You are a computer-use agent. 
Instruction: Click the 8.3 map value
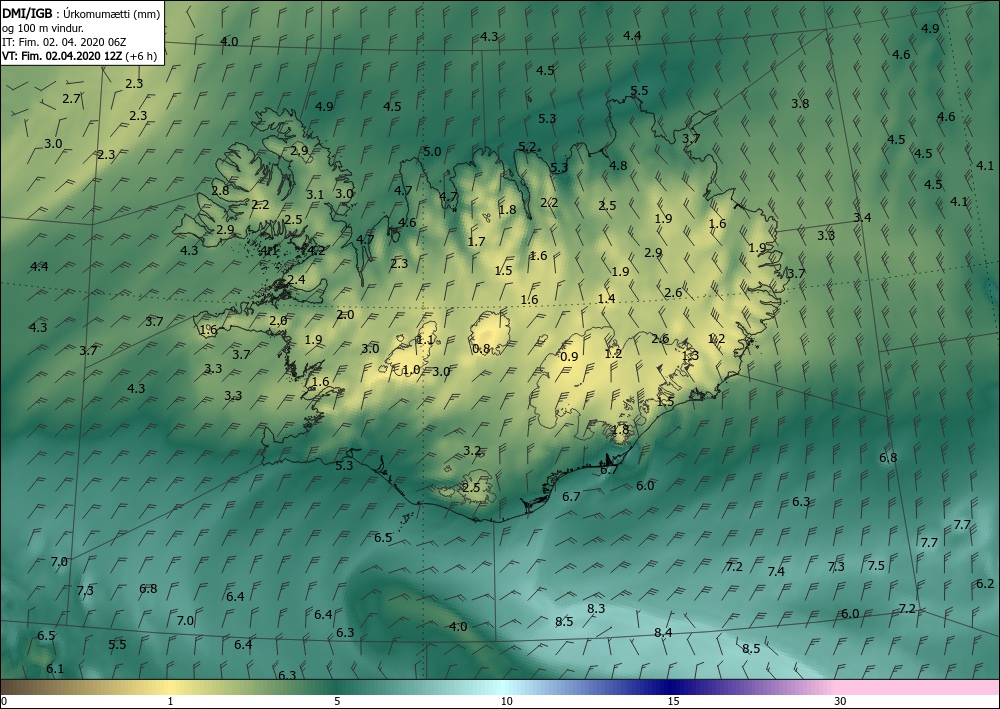pos(596,609)
